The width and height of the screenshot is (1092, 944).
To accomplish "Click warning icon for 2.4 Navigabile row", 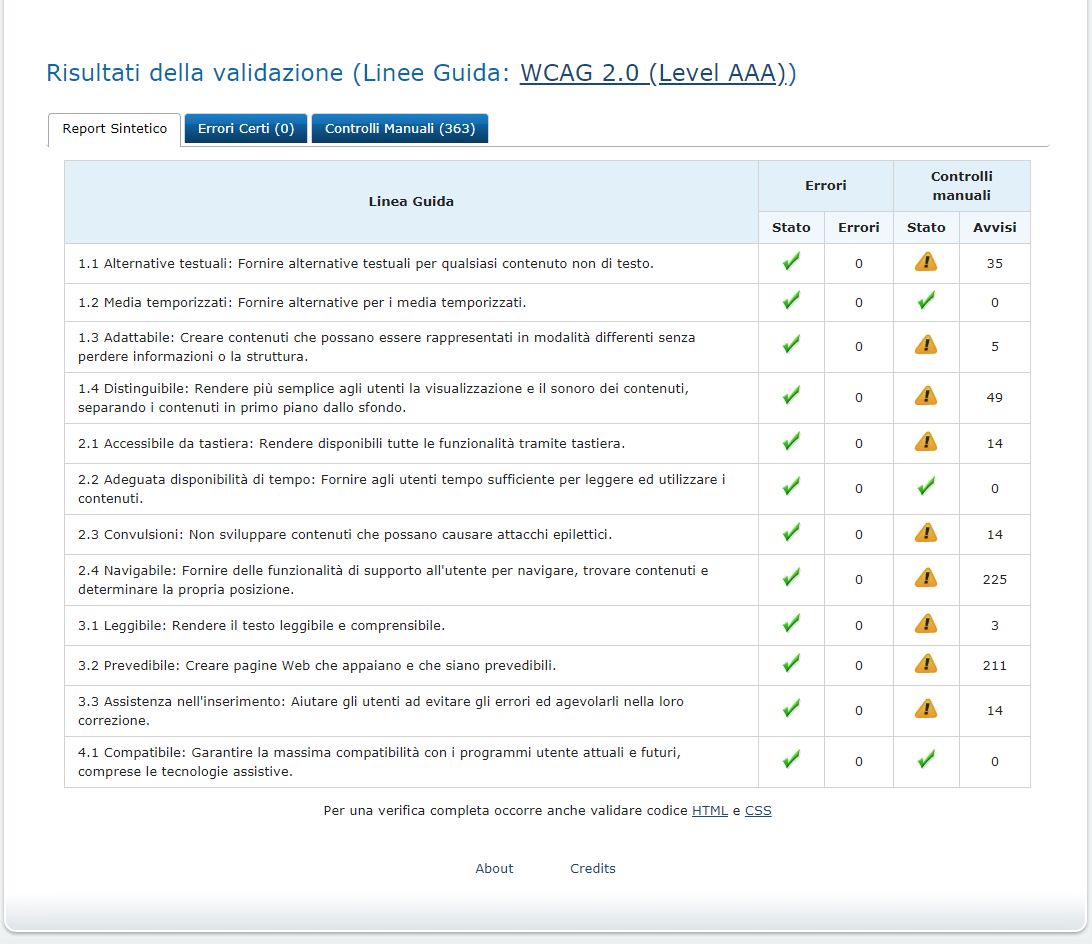I will 926,579.
